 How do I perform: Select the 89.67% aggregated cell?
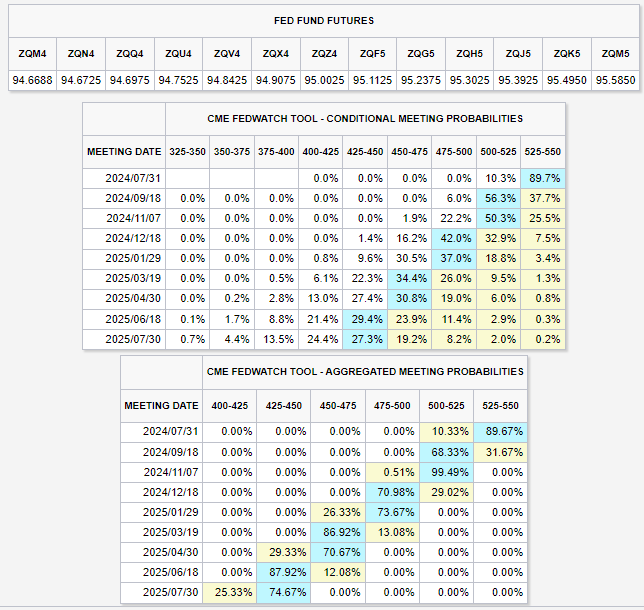tap(501, 431)
